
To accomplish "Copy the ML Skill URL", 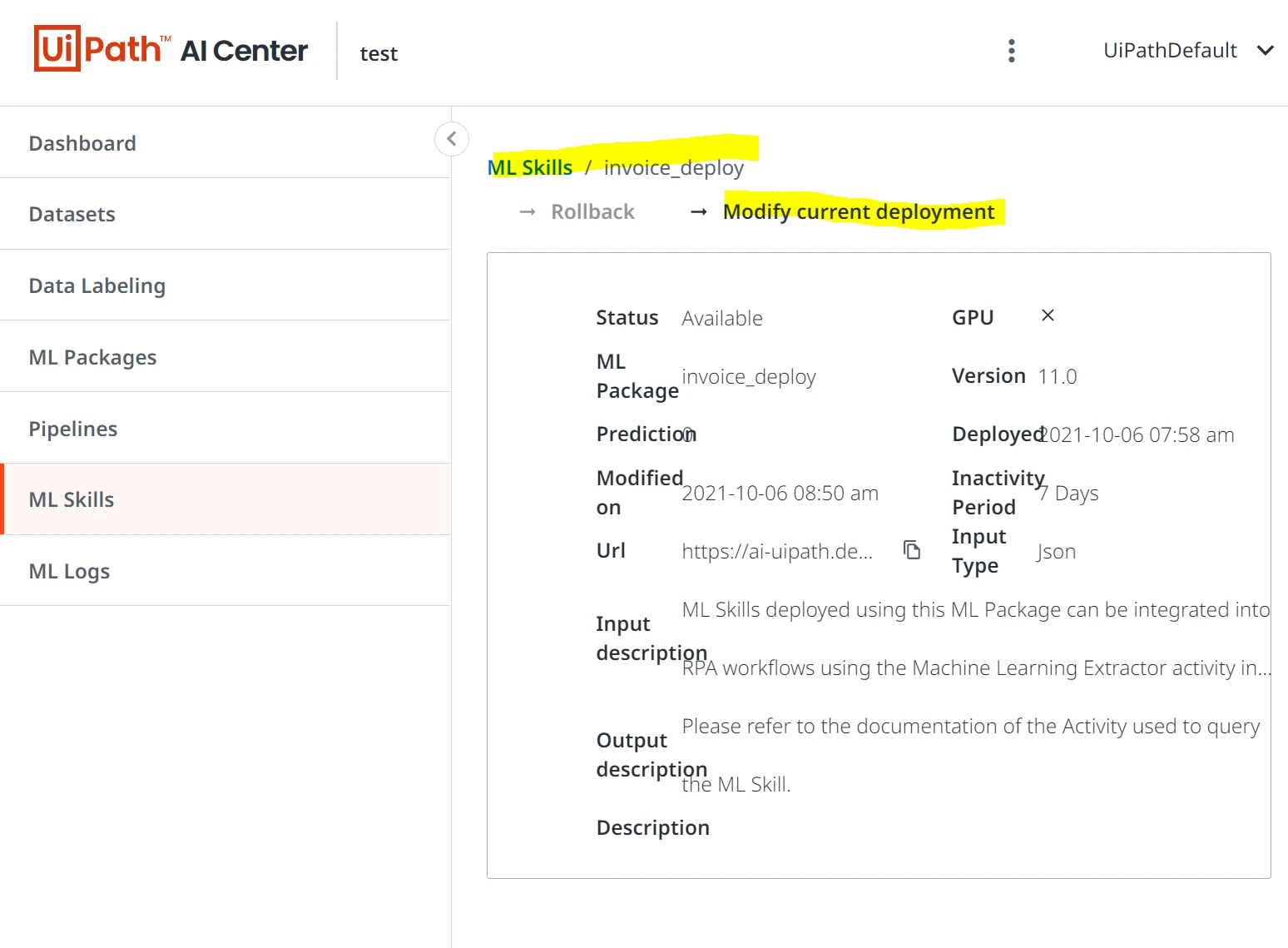I will (913, 550).
